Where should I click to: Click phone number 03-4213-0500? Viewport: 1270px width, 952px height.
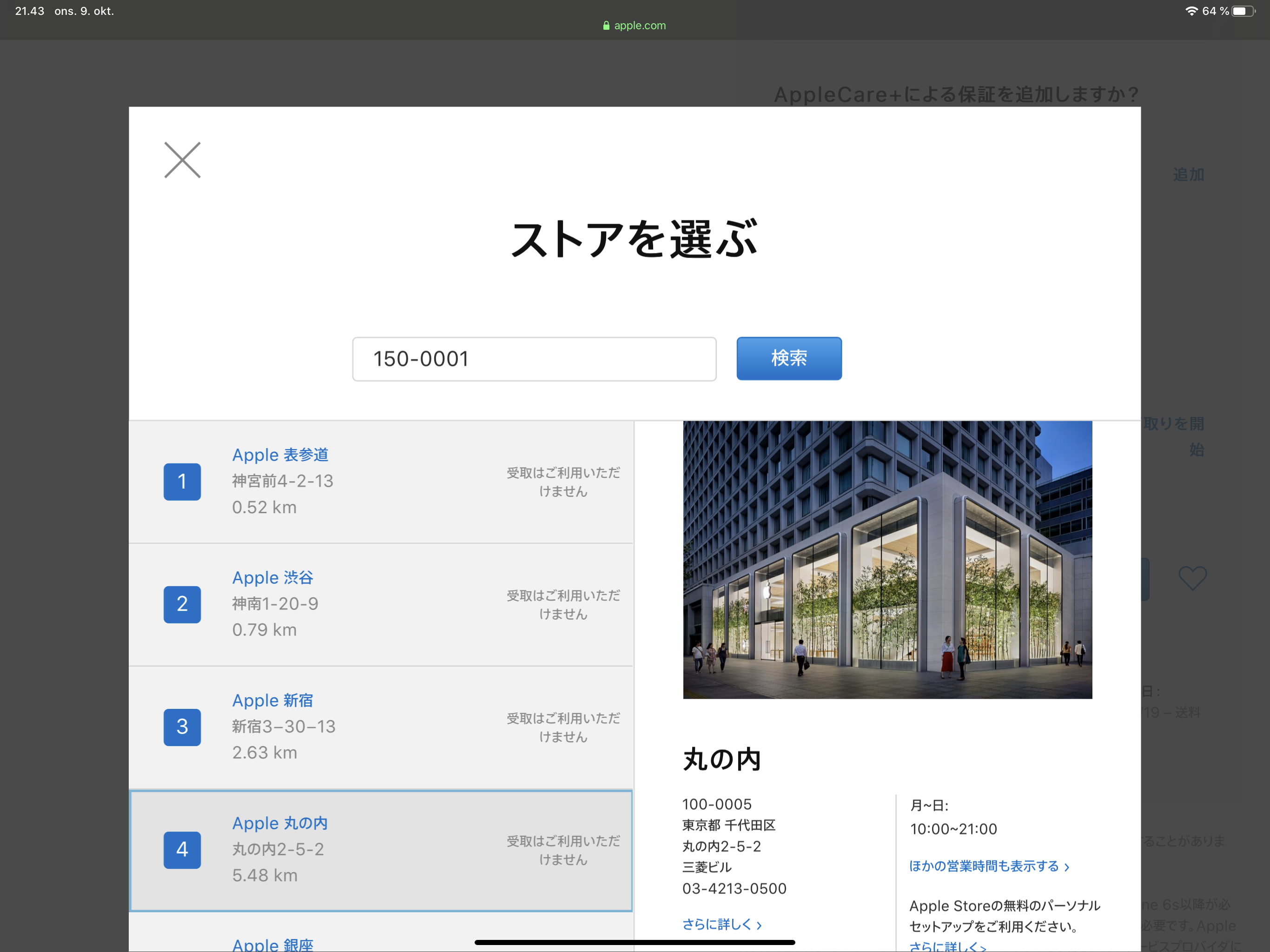point(734,889)
